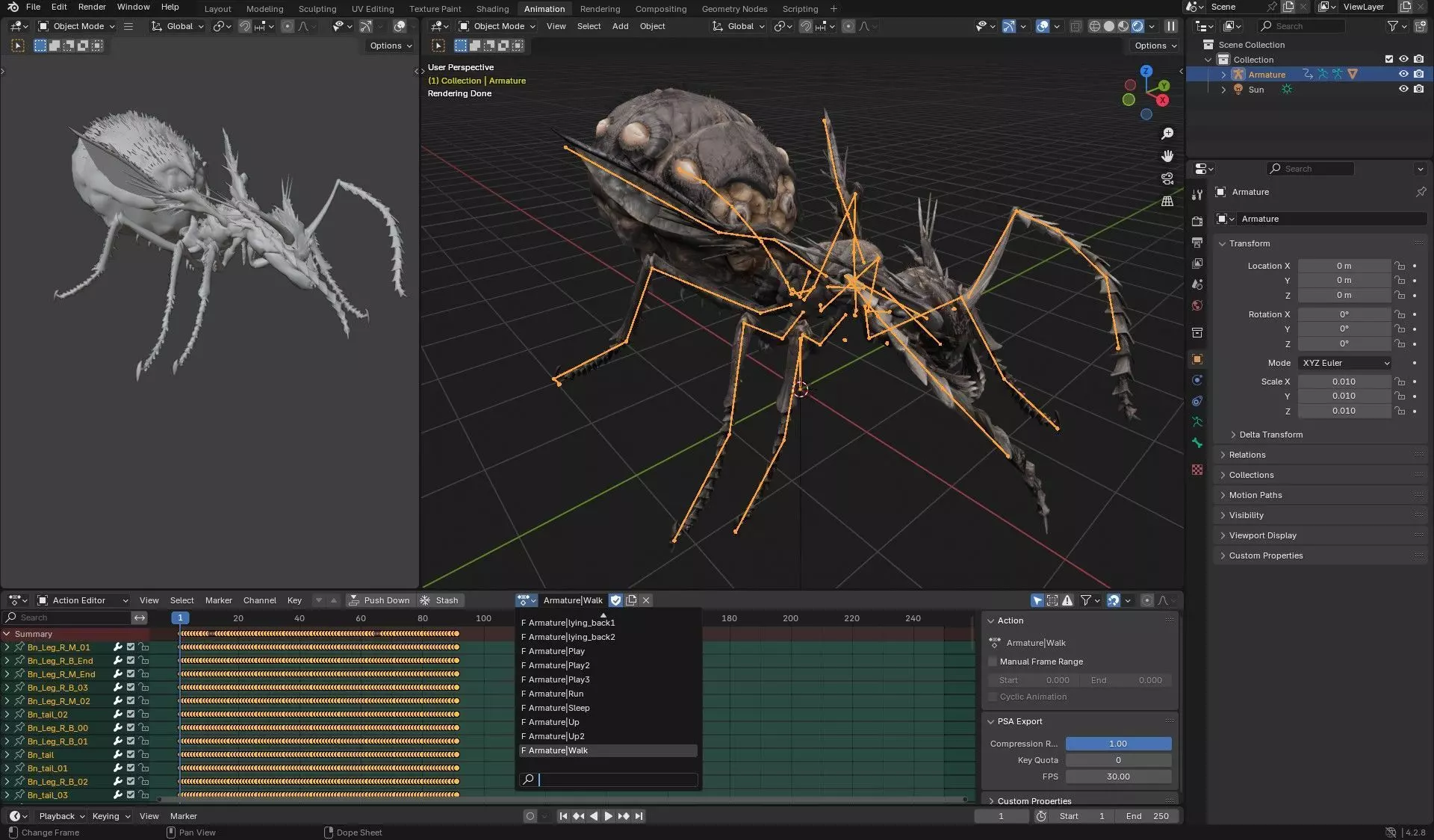Switch to the Shading workspace tab
Screen dimensions: 1434x840
click(492, 9)
